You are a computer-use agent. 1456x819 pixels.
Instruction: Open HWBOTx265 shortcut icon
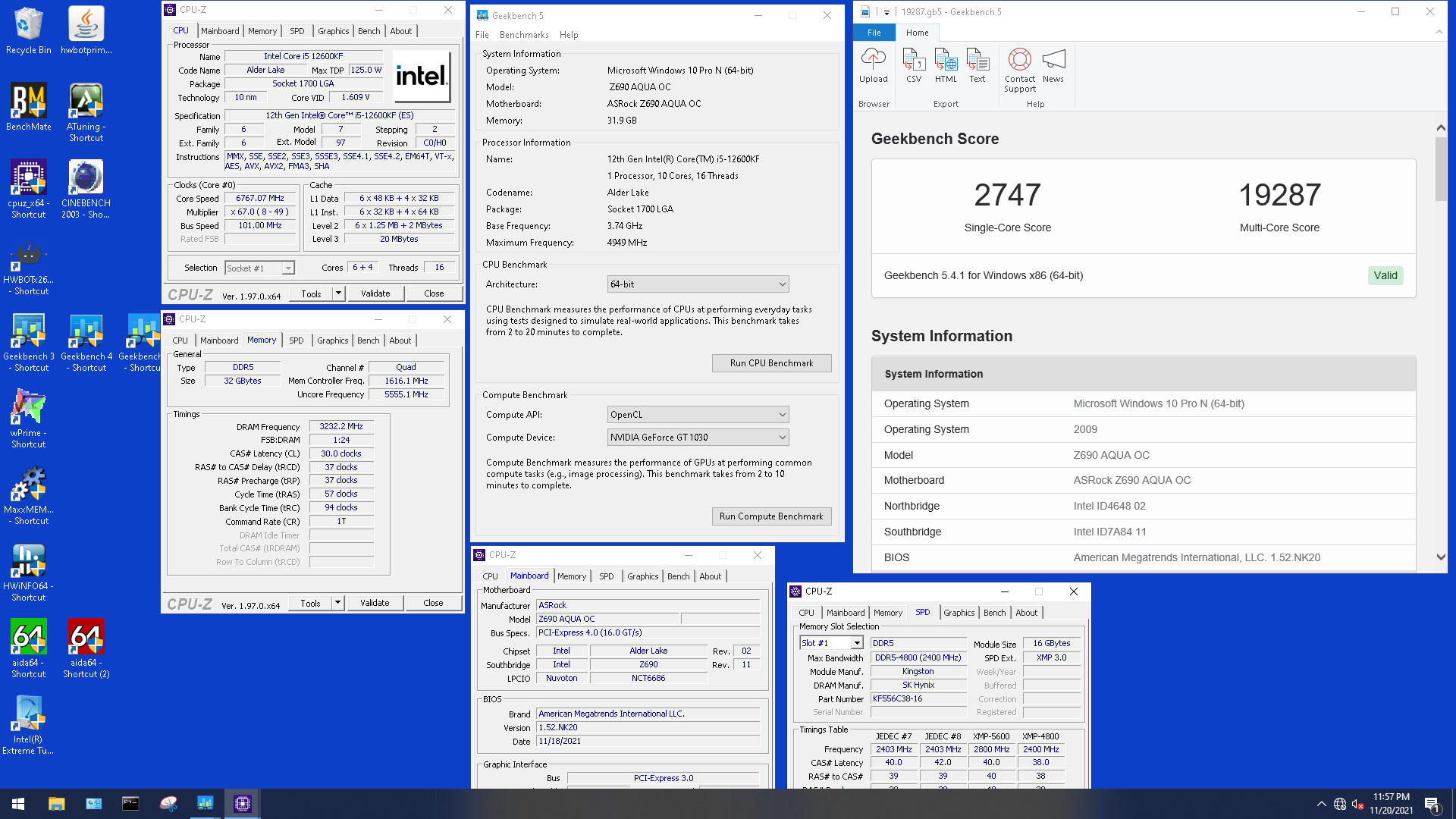click(28, 266)
